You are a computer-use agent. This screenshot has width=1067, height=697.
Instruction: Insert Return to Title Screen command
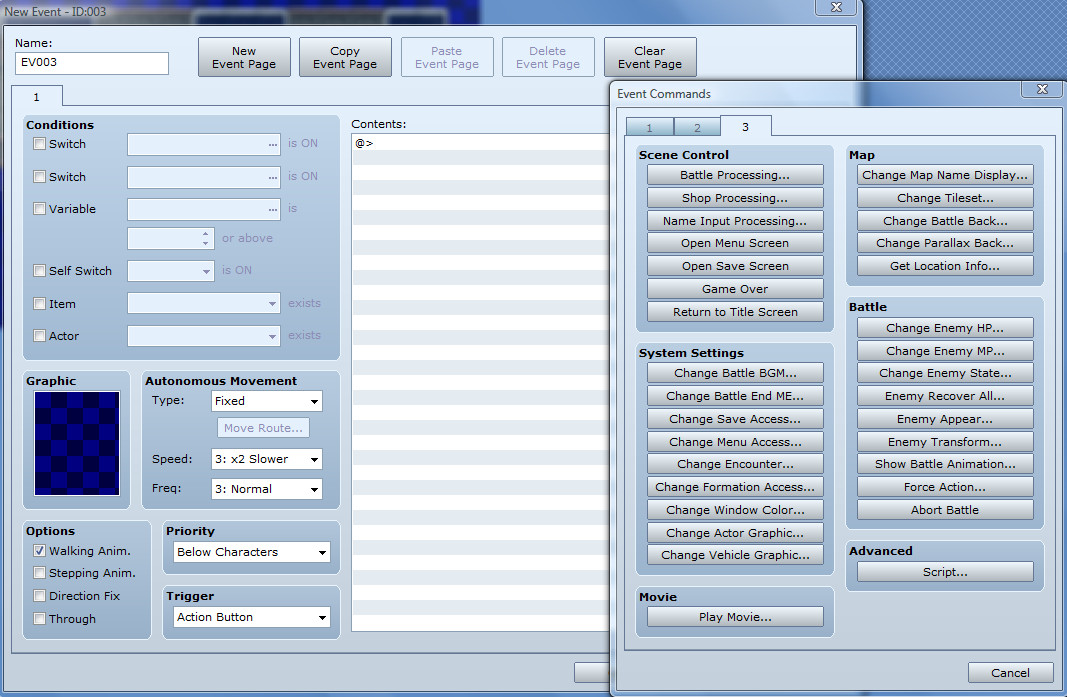tap(735, 312)
